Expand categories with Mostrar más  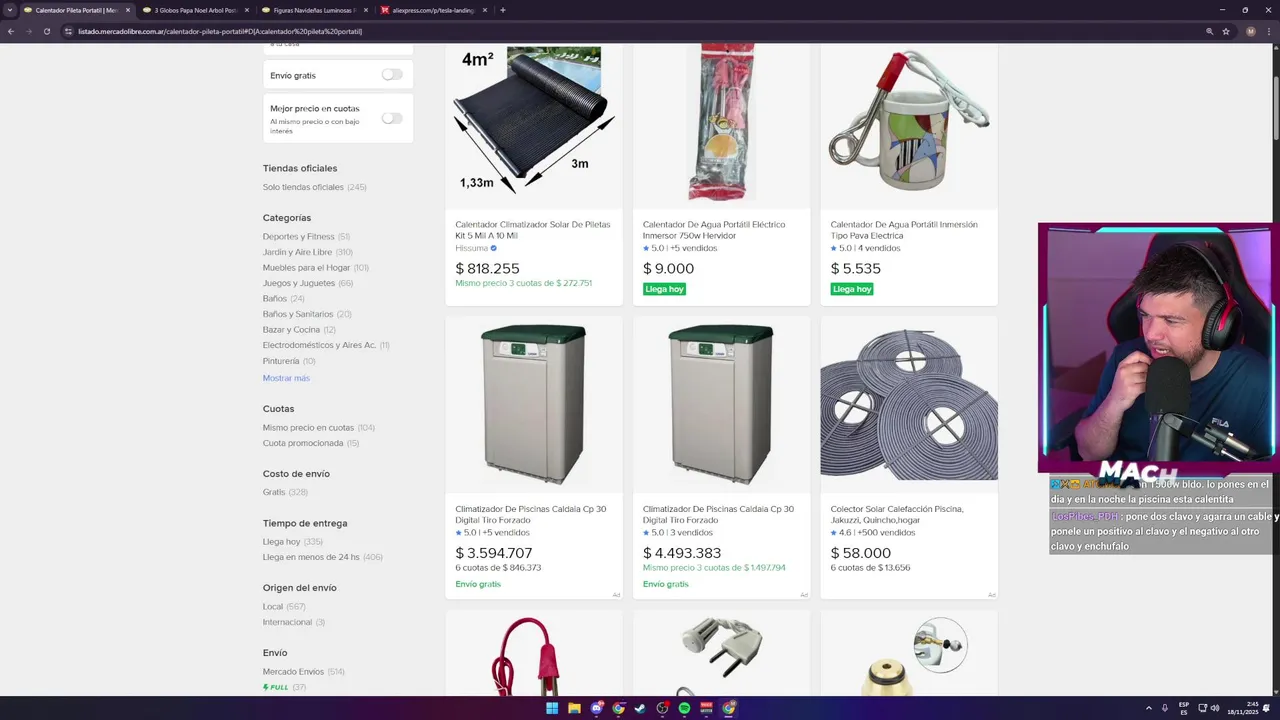pos(286,378)
